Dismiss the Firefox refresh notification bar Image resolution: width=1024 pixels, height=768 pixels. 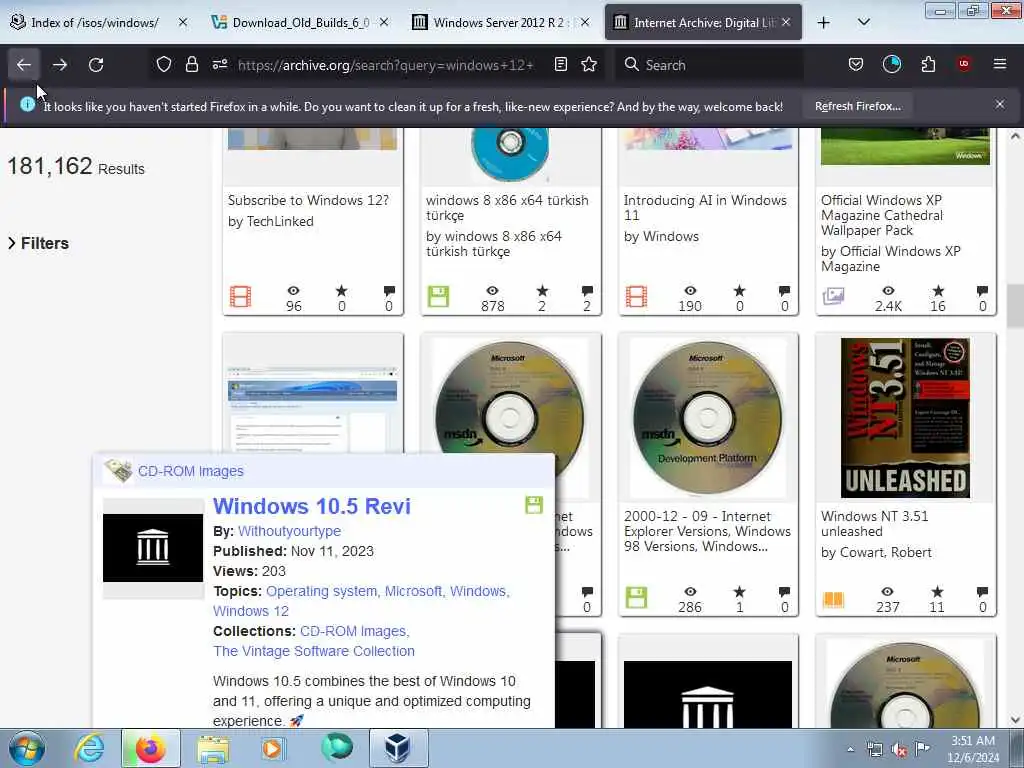point(1000,104)
